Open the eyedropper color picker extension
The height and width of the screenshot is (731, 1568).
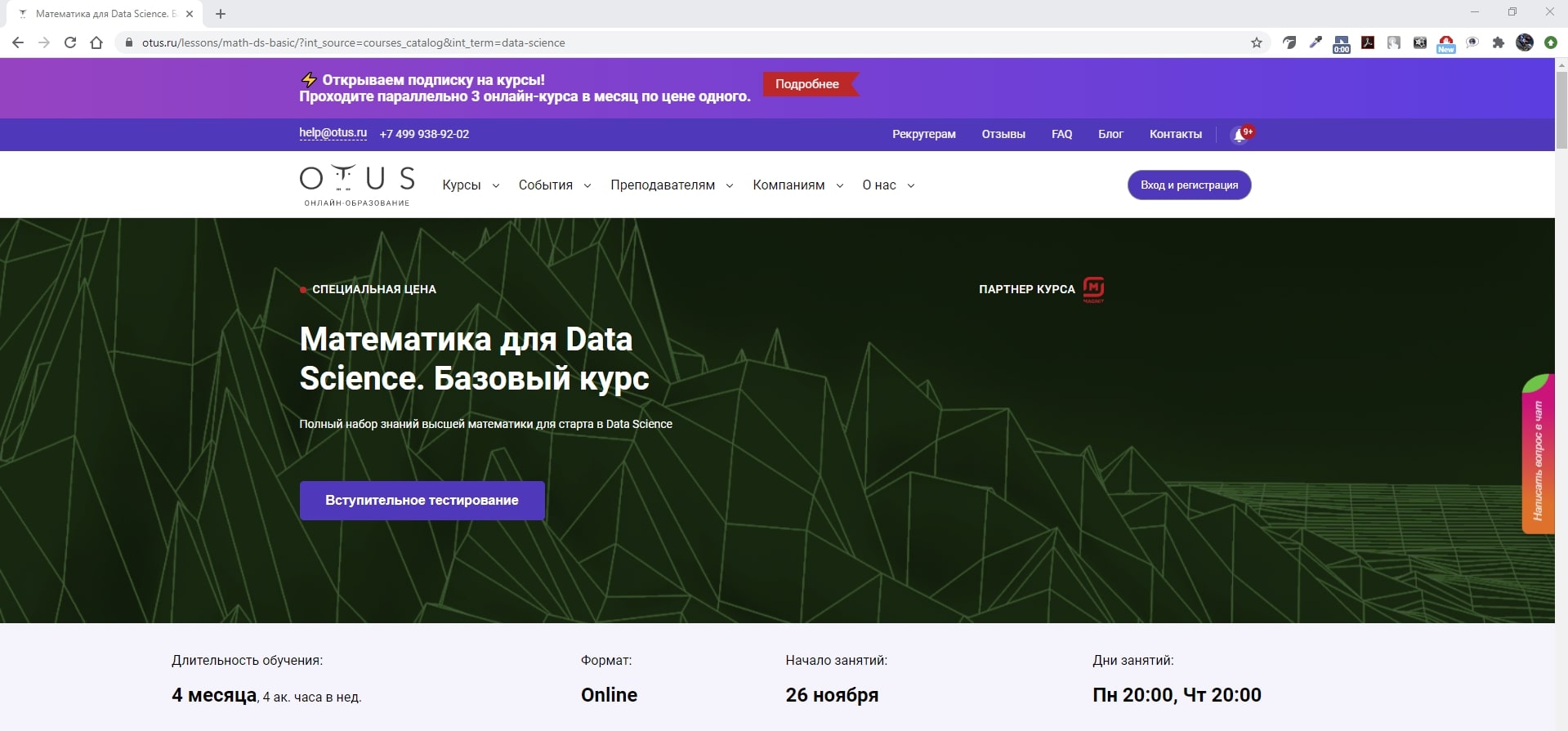point(1316,42)
